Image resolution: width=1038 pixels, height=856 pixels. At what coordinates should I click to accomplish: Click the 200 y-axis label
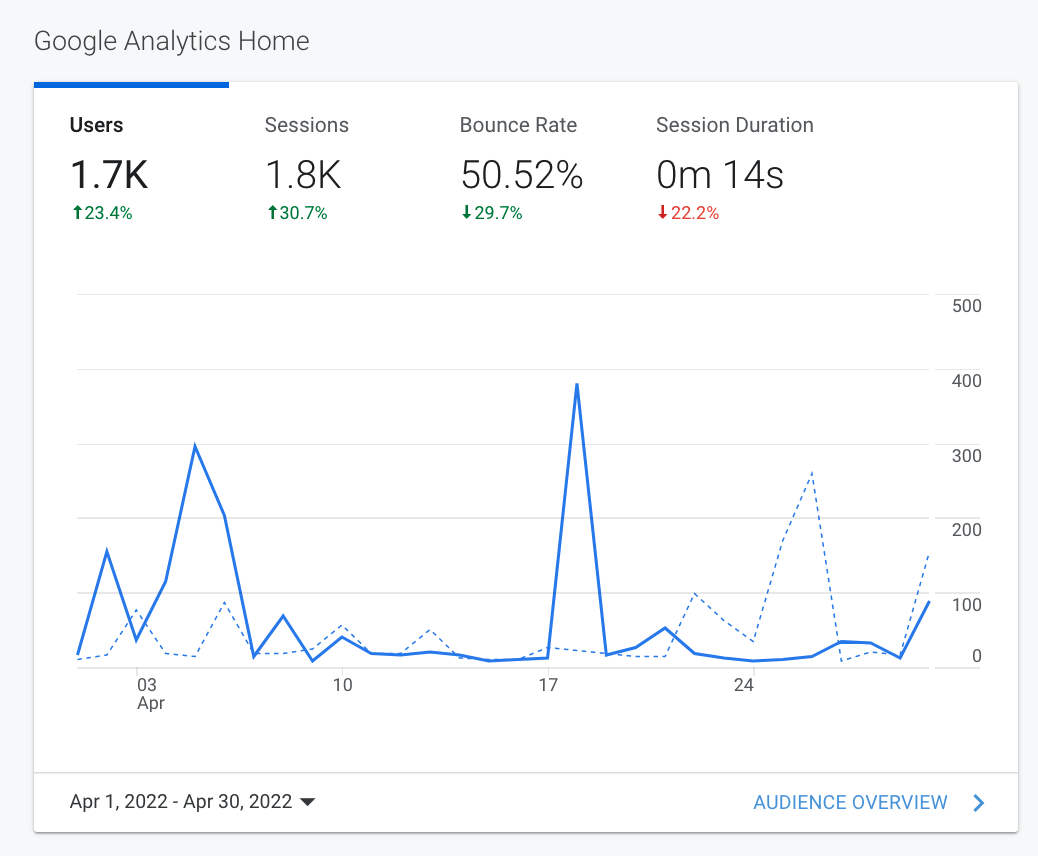[967, 530]
